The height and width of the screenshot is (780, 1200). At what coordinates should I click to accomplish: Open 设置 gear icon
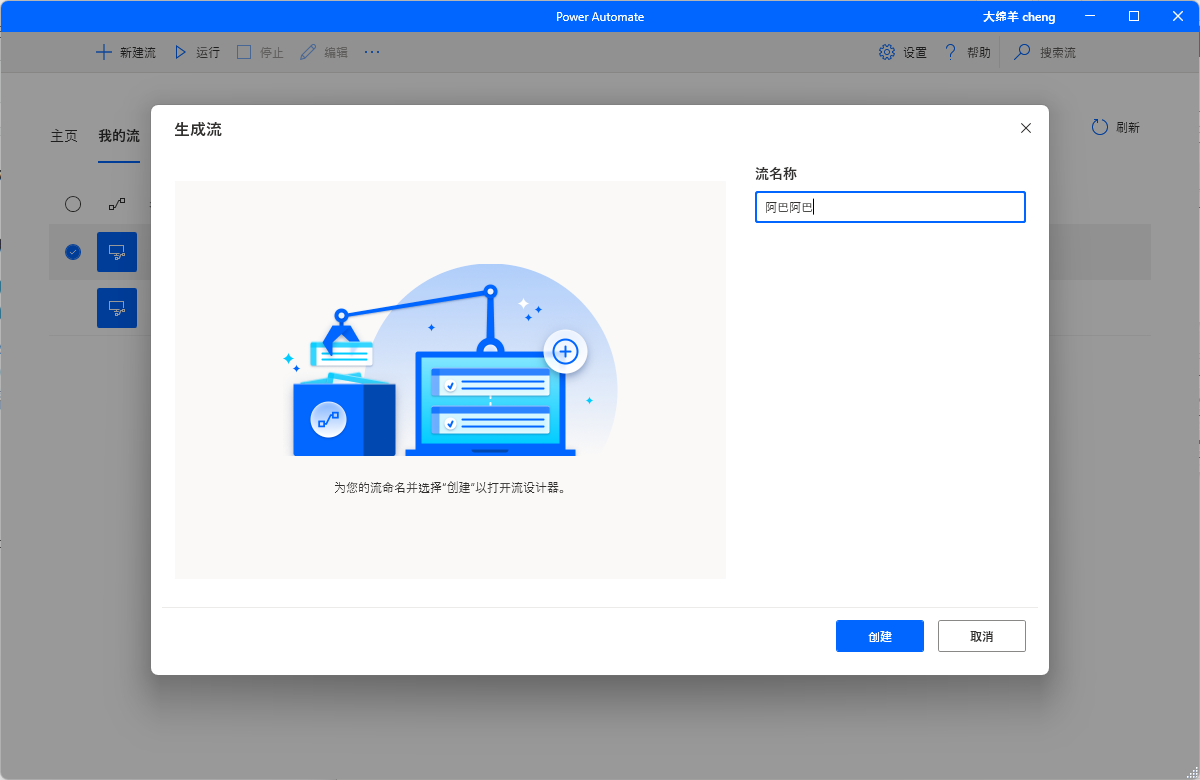(x=887, y=52)
